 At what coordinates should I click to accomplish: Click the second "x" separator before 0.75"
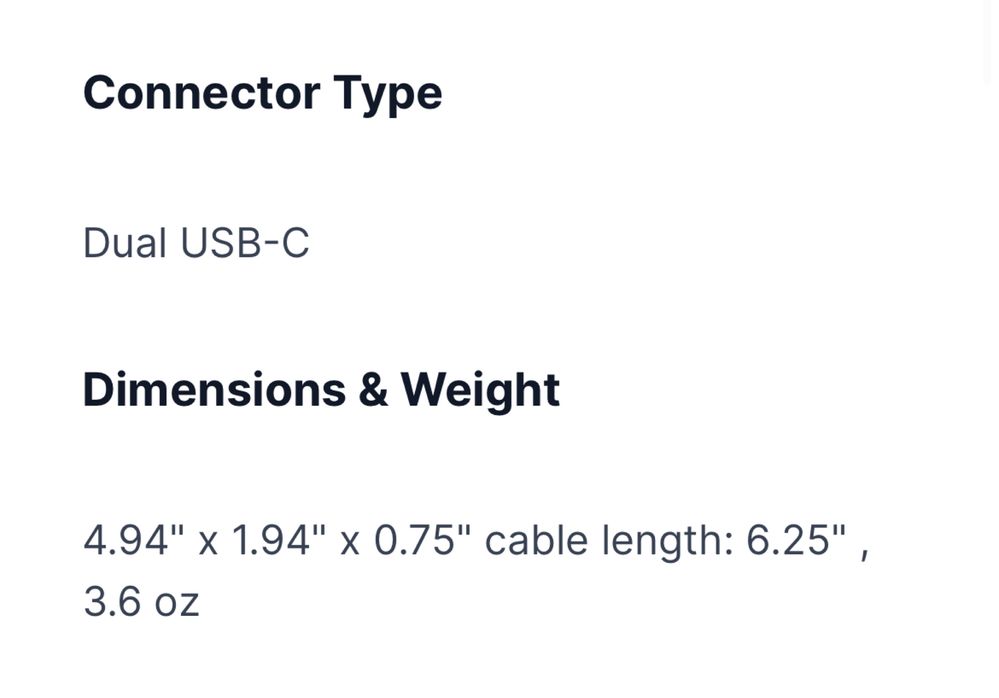[350, 544]
